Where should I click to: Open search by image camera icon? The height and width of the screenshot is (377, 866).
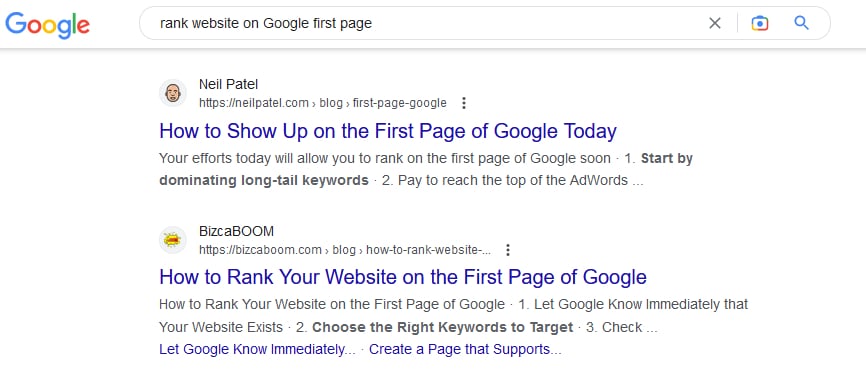tap(760, 23)
